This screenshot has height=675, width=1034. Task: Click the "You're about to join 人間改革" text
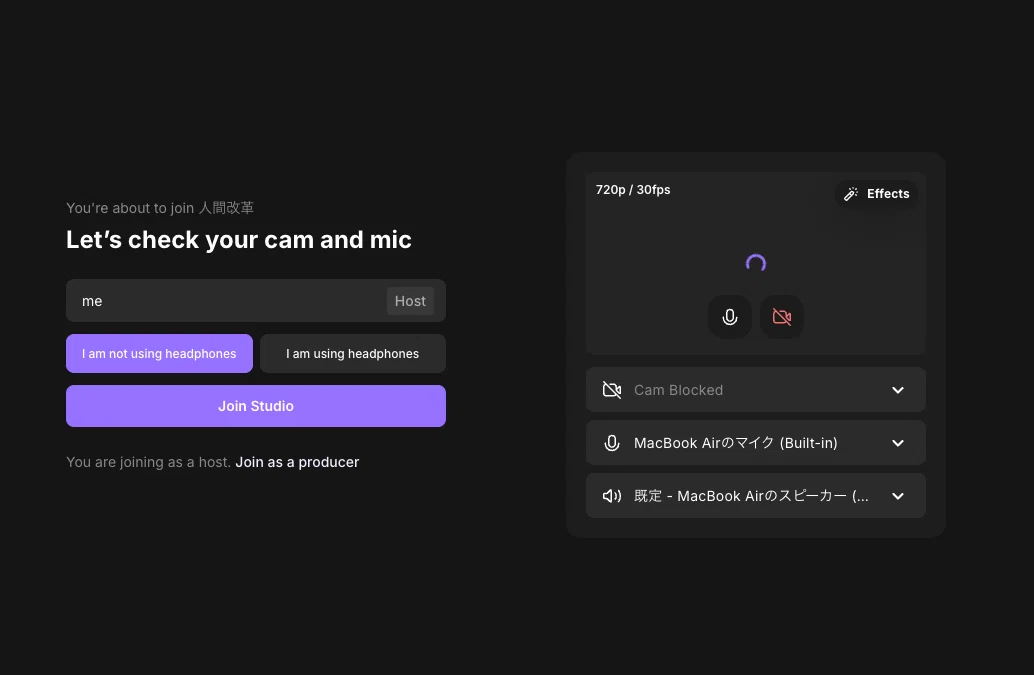tap(160, 208)
